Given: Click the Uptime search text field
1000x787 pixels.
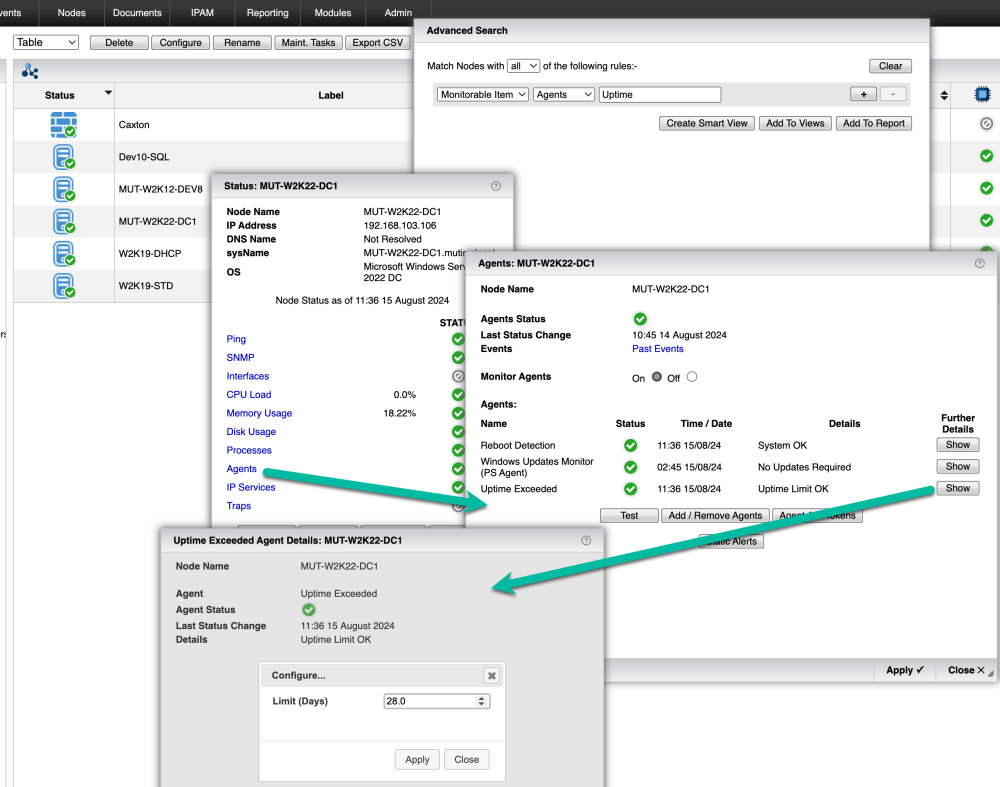Looking at the screenshot, I should tap(659, 95).
